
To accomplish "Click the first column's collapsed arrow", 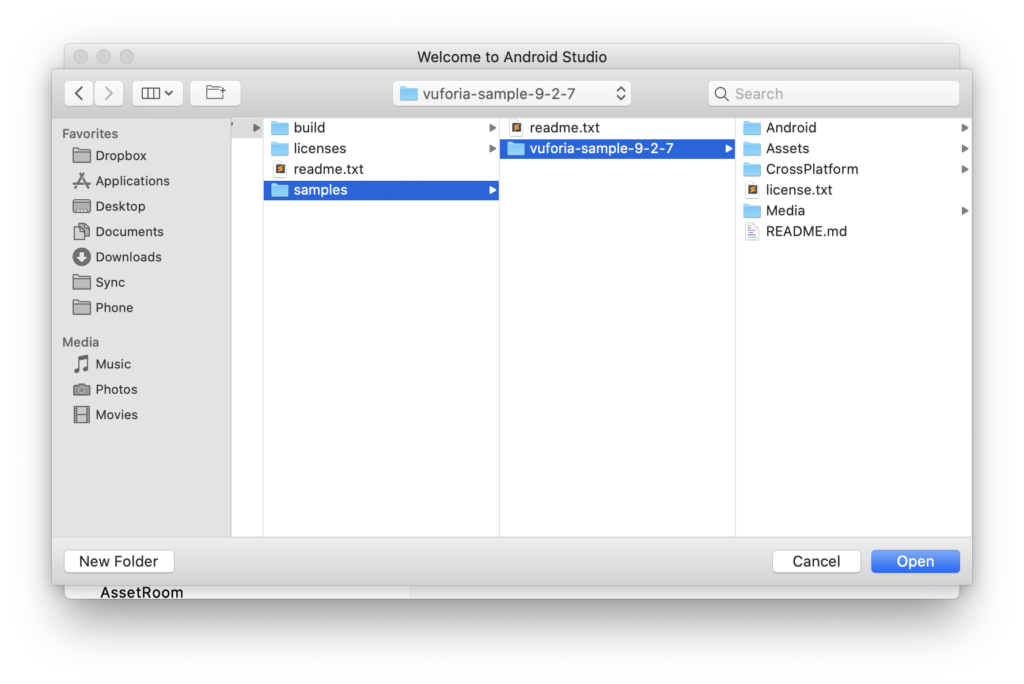I will (257, 128).
